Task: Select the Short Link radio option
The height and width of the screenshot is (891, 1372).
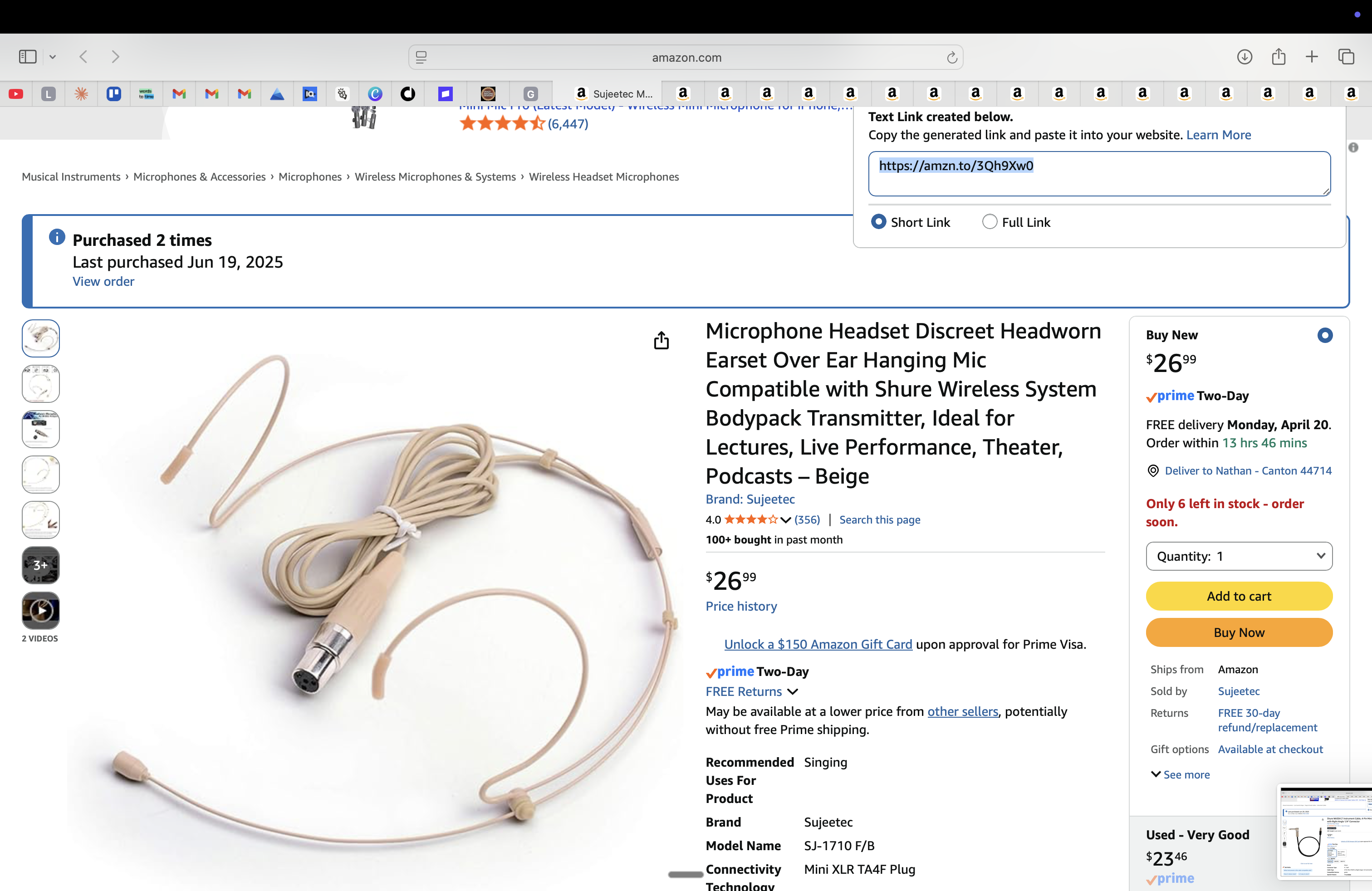Action: [x=878, y=222]
